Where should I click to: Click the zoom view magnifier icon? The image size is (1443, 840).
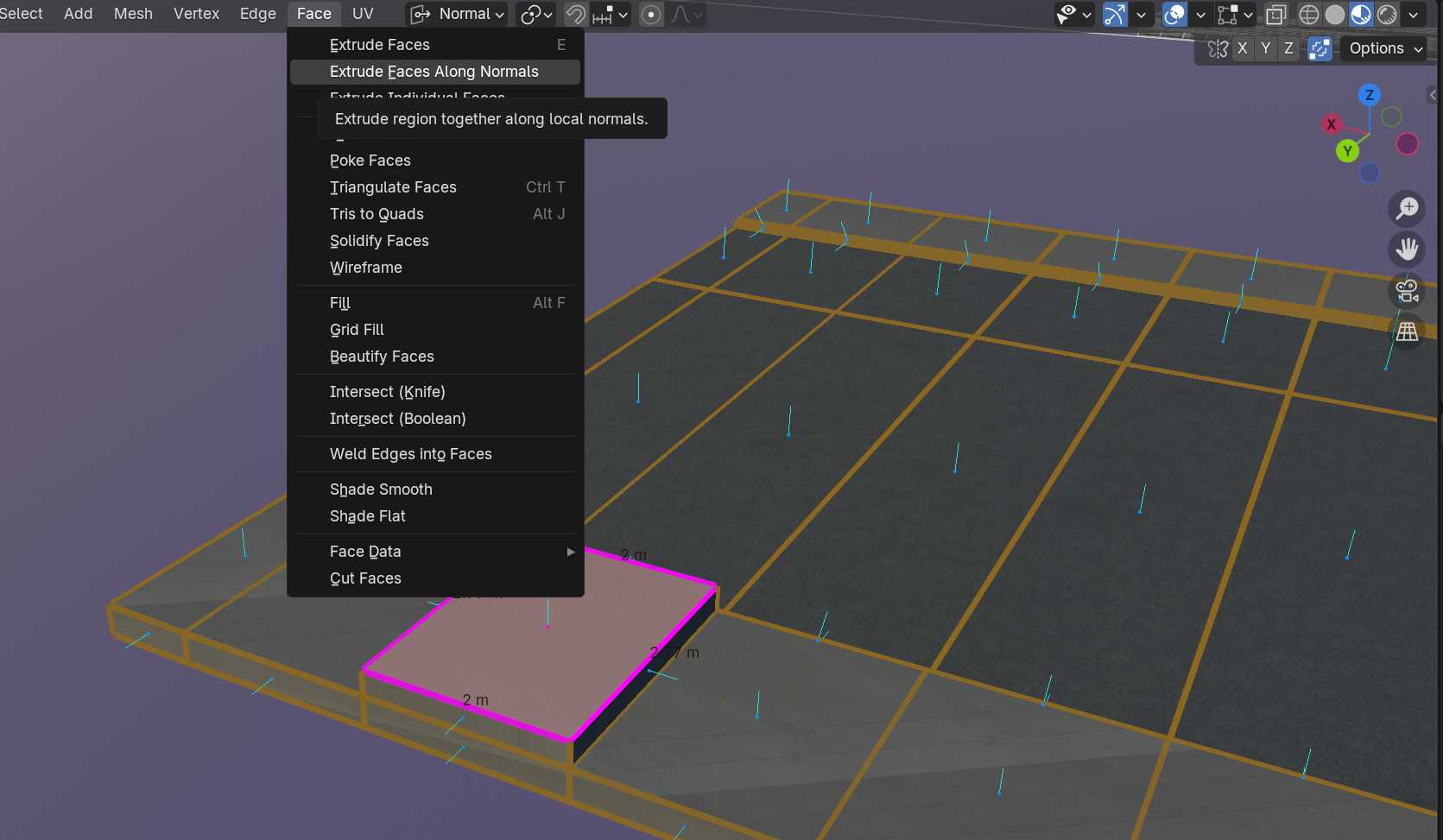point(1408,208)
